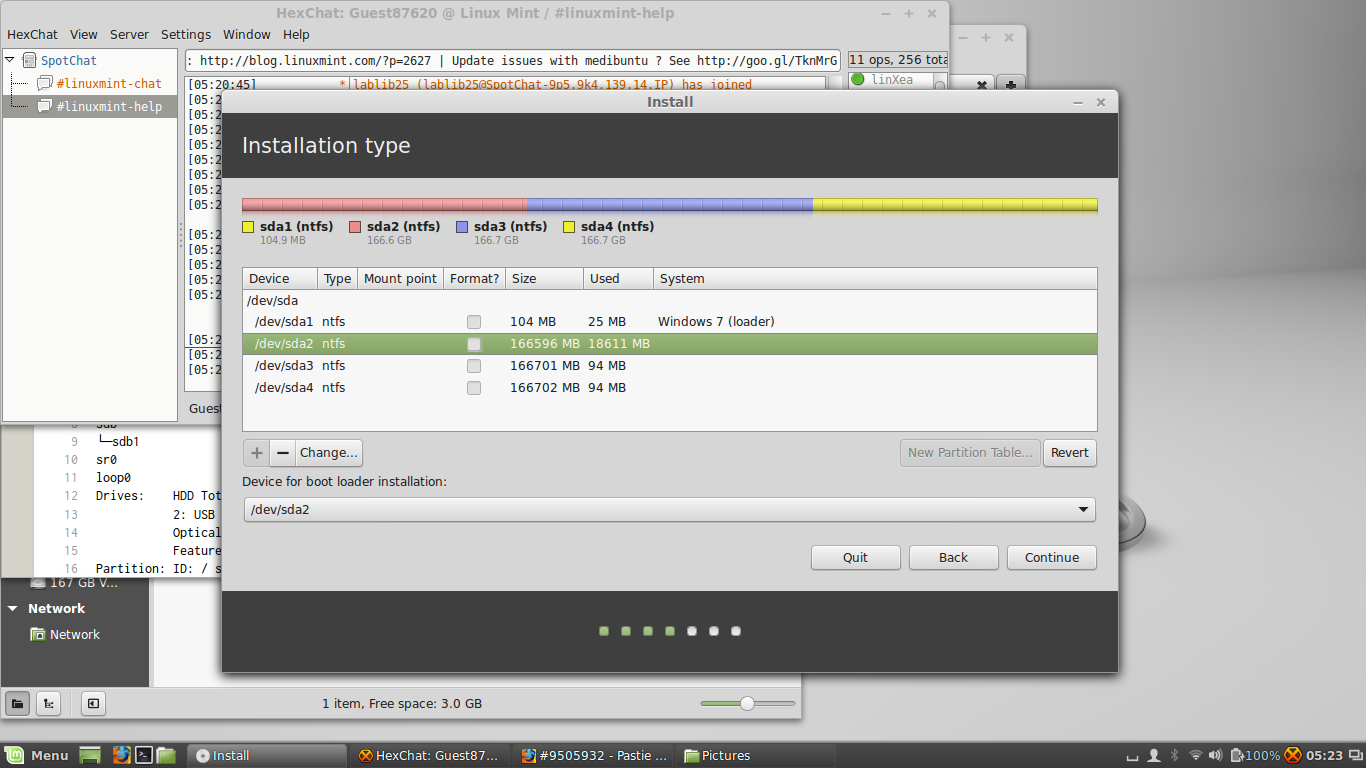Select the /dev/sda4 partition row
The width and height of the screenshot is (1366, 768).
tap(670, 388)
